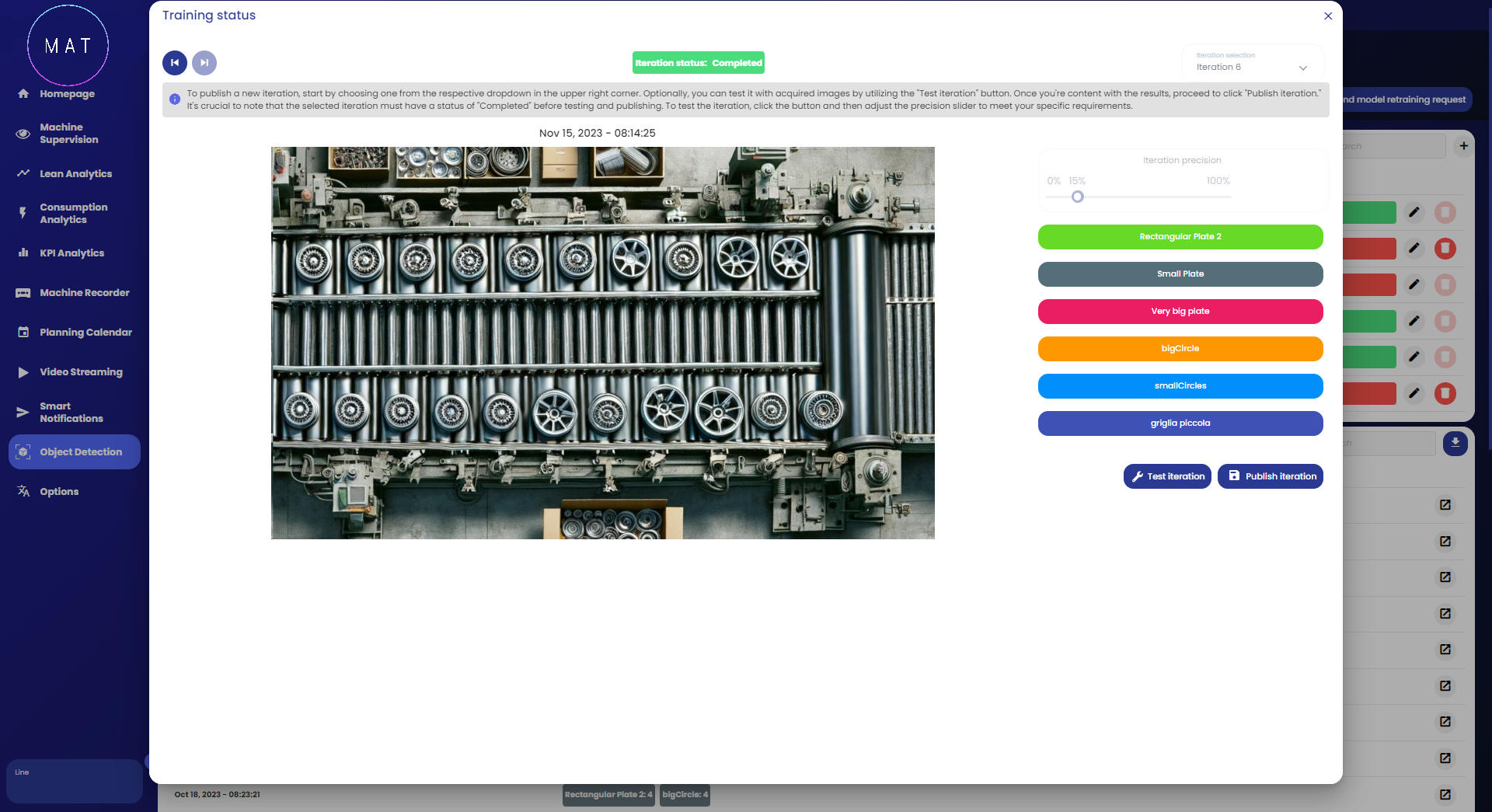Viewport: 1492px width, 812px height.
Task: Toggle the Very big plate label
Action: (1180, 312)
